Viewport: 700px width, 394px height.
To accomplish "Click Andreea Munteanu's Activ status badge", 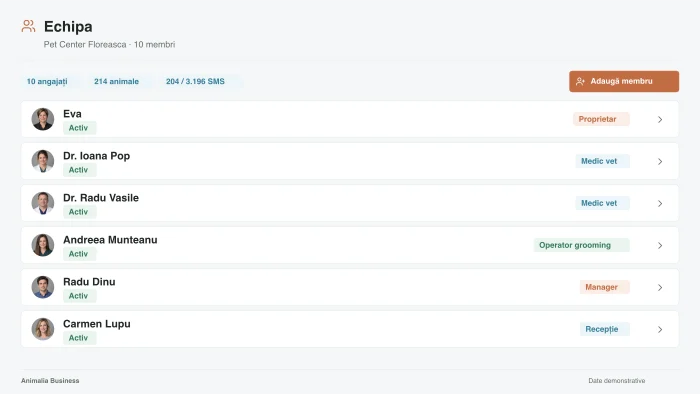I will click(x=79, y=254).
